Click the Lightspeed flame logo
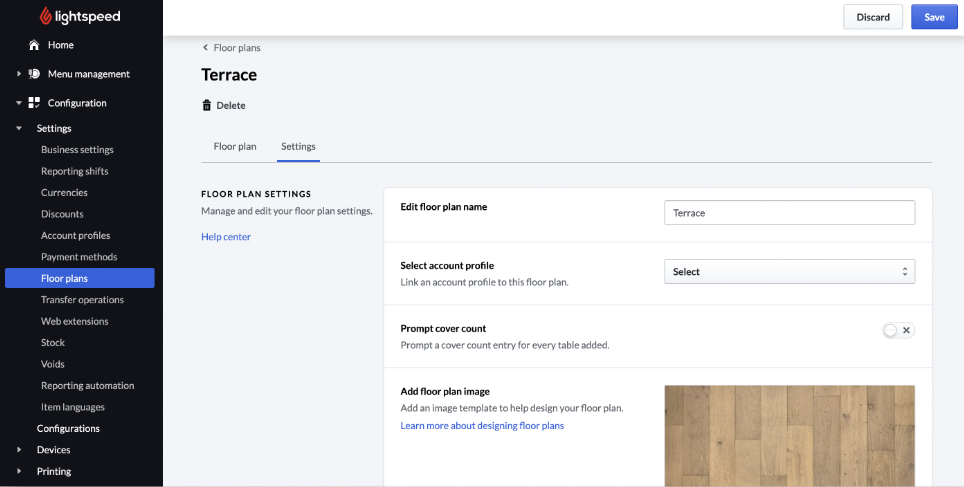The height and width of the screenshot is (487, 964). coord(47,16)
